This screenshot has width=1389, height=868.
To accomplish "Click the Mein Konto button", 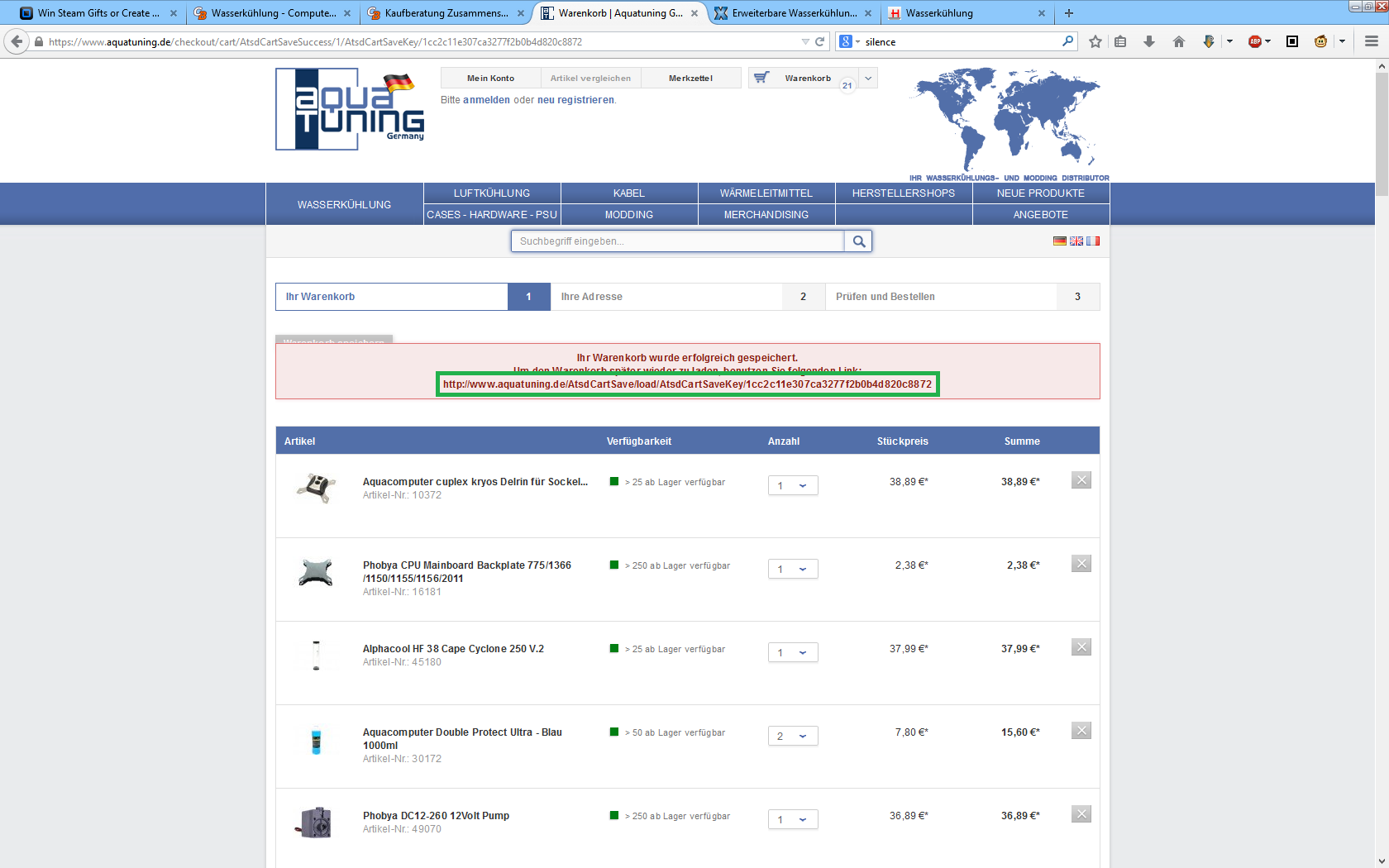I will coord(490,79).
